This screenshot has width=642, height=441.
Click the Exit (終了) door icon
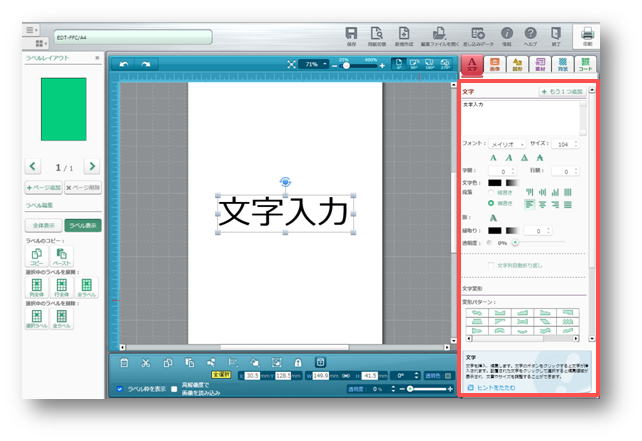pos(556,33)
